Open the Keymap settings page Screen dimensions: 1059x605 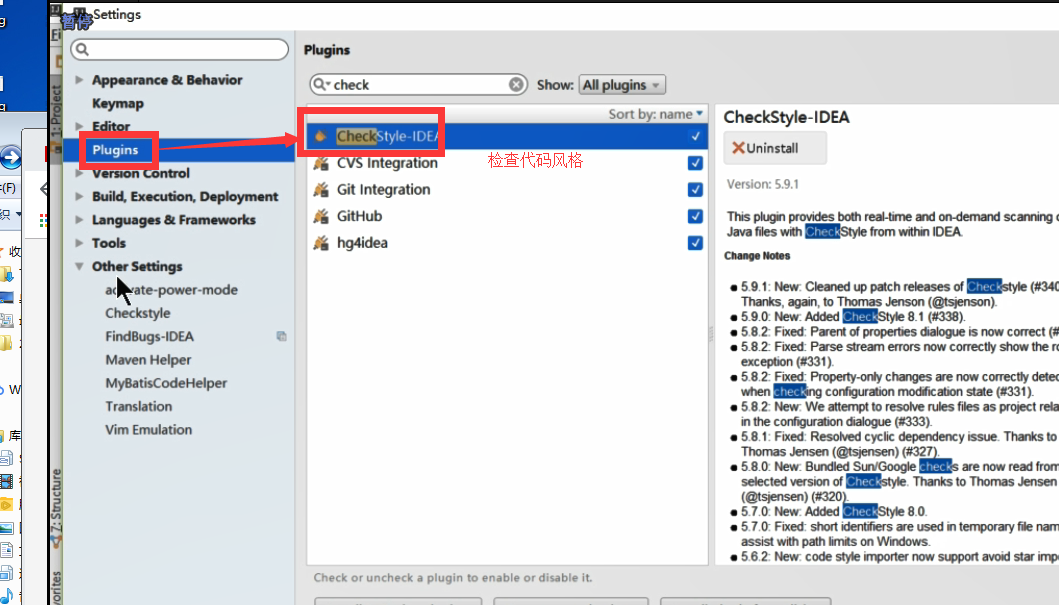118,103
